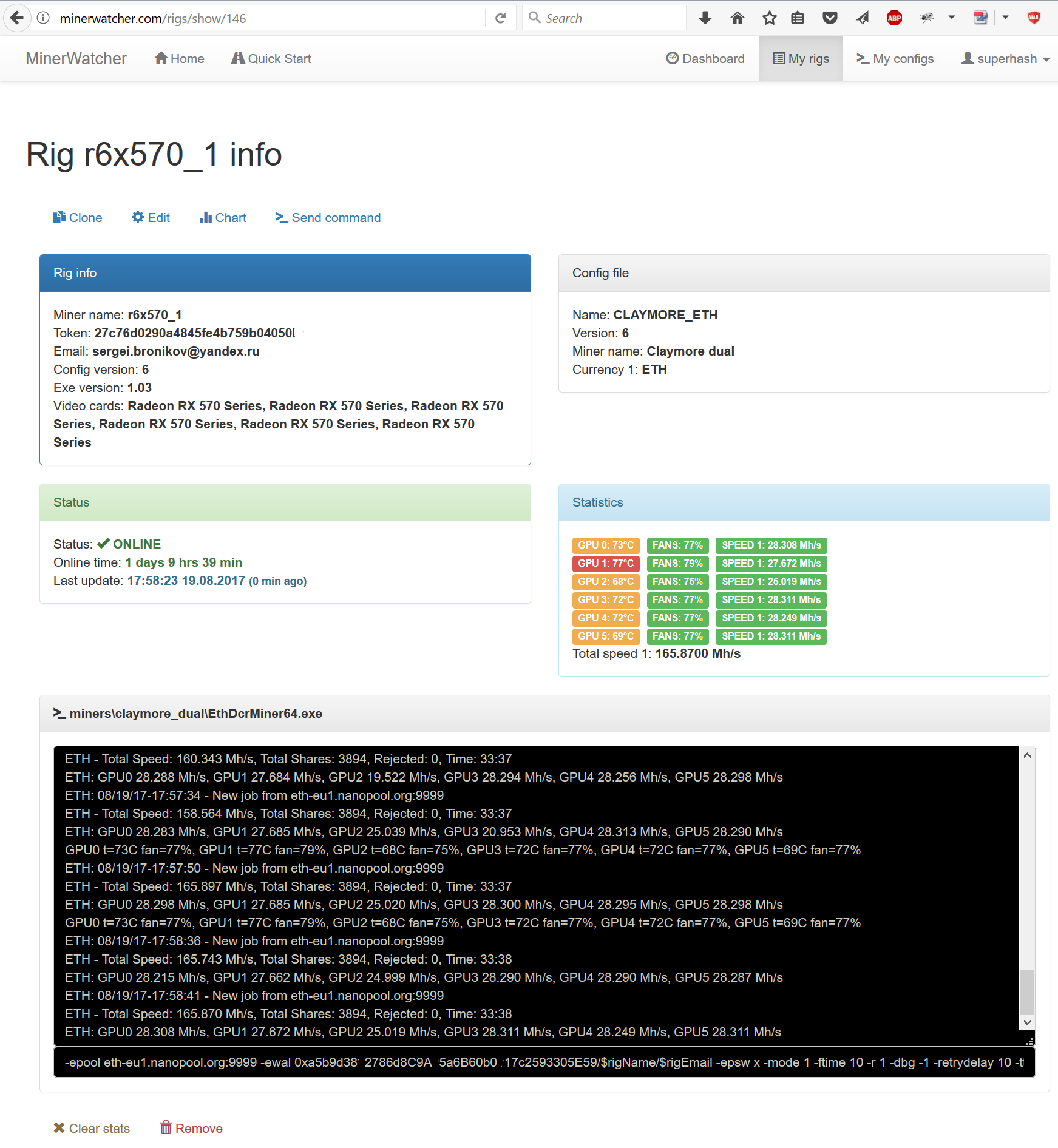Click the X icon beside Clear stats

59,1127
